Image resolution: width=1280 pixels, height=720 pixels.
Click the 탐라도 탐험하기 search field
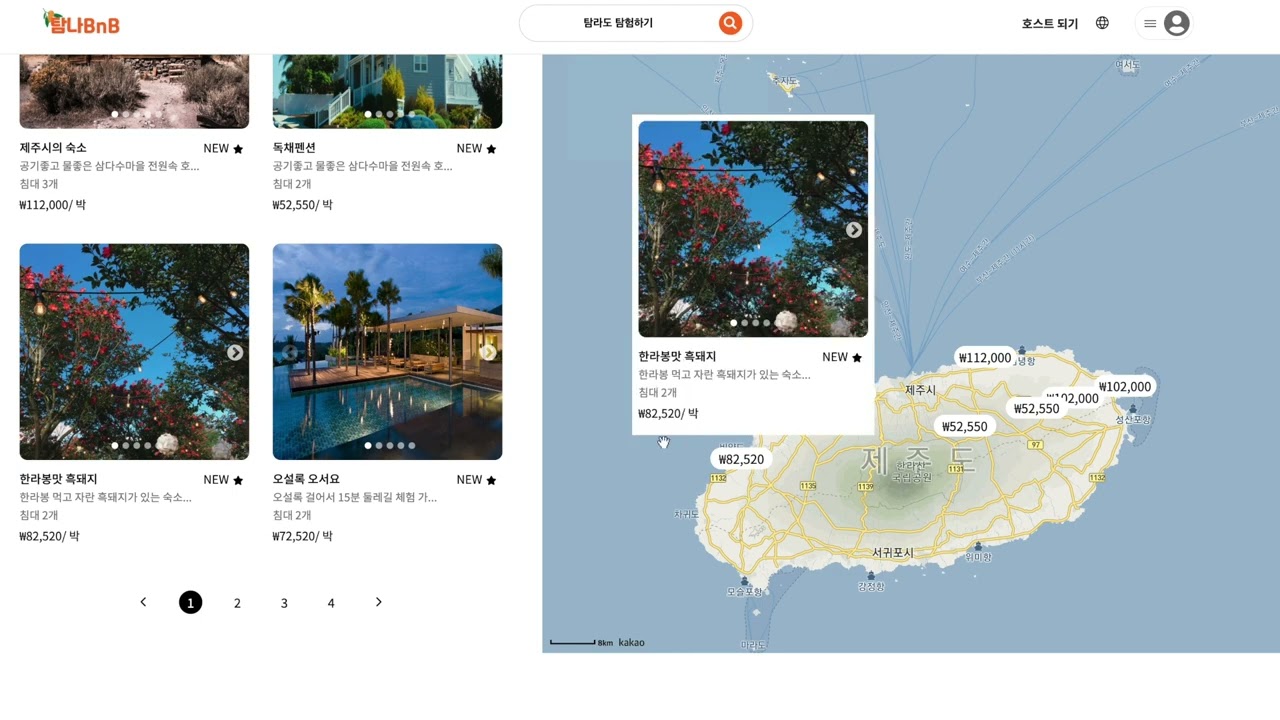click(618, 23)
